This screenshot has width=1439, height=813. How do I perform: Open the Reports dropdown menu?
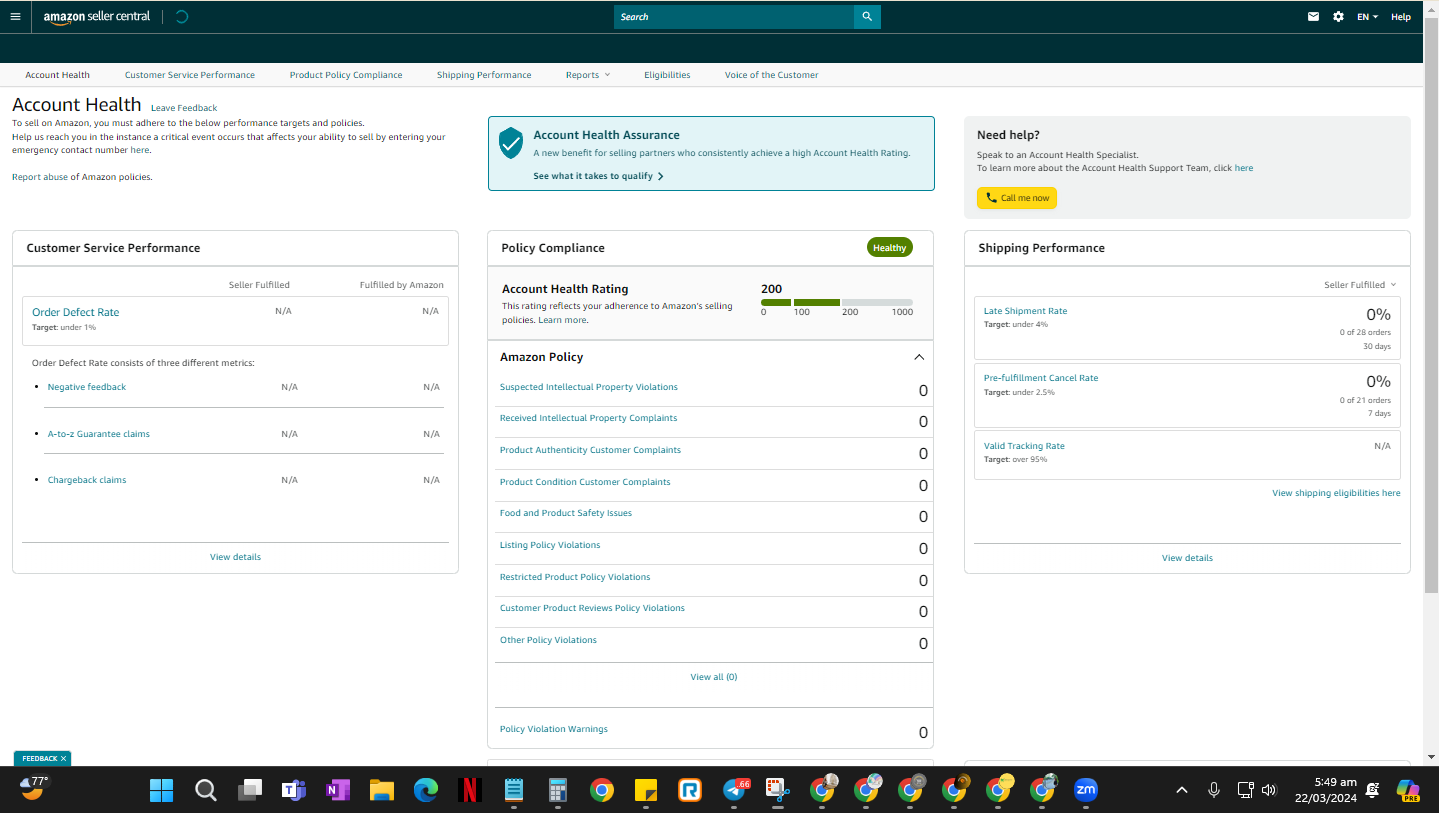pyautogui.click(x=587, y=75)
